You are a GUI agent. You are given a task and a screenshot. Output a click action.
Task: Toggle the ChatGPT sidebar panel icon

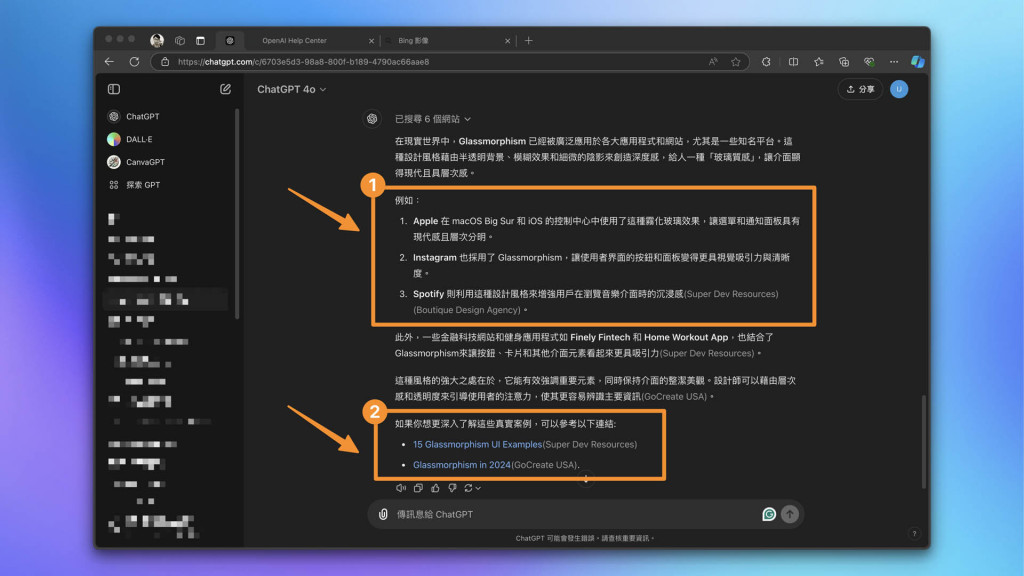[114, 89]
